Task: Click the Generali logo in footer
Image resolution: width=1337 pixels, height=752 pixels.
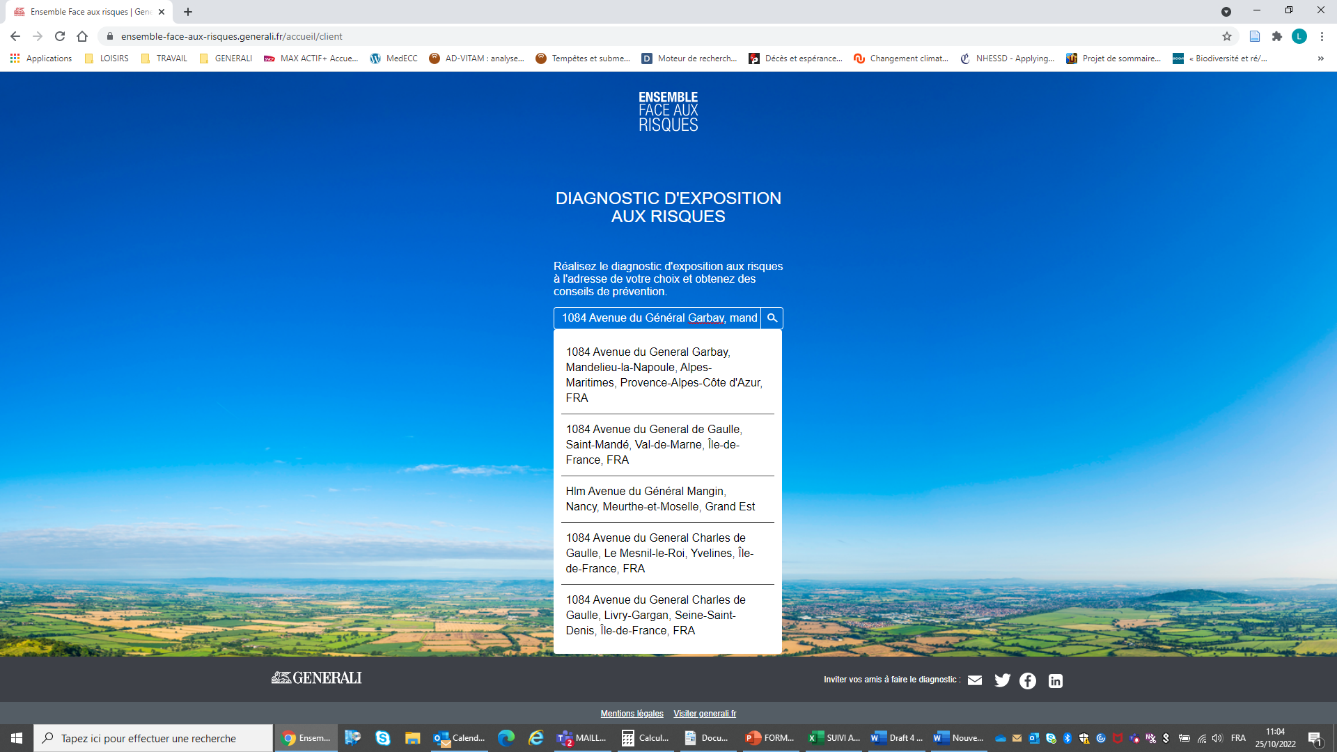Action: click(316, 678)
